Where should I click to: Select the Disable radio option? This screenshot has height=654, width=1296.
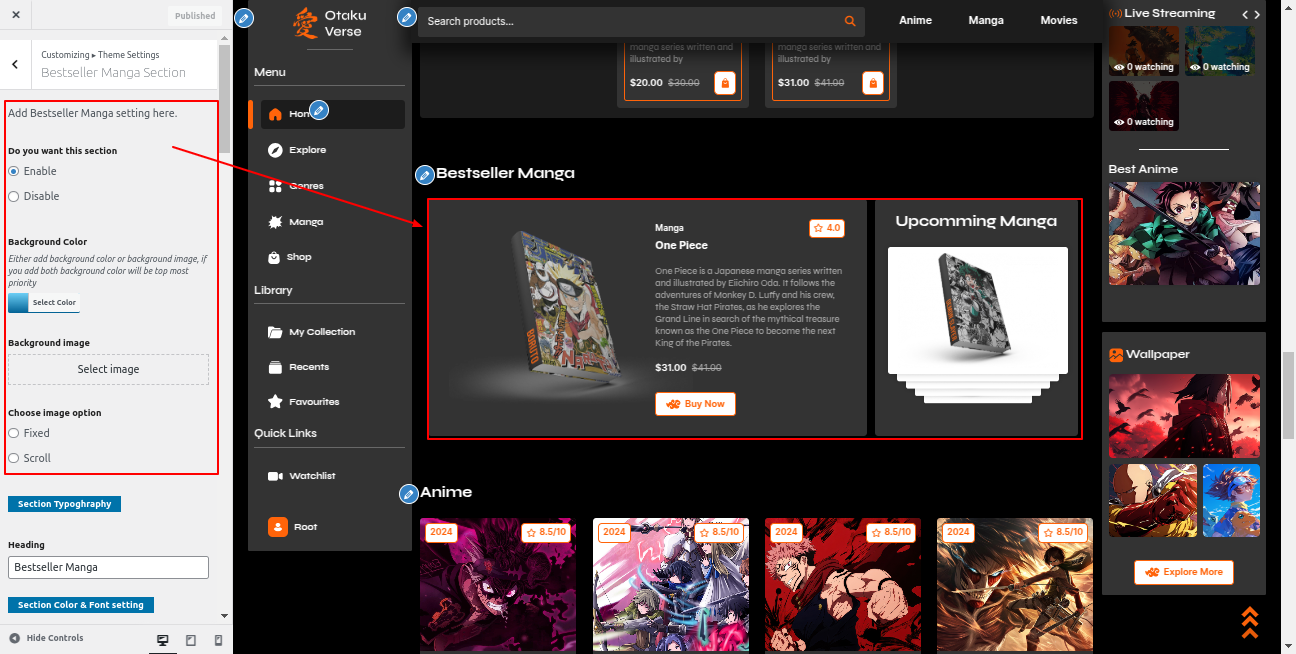point(14,196)
